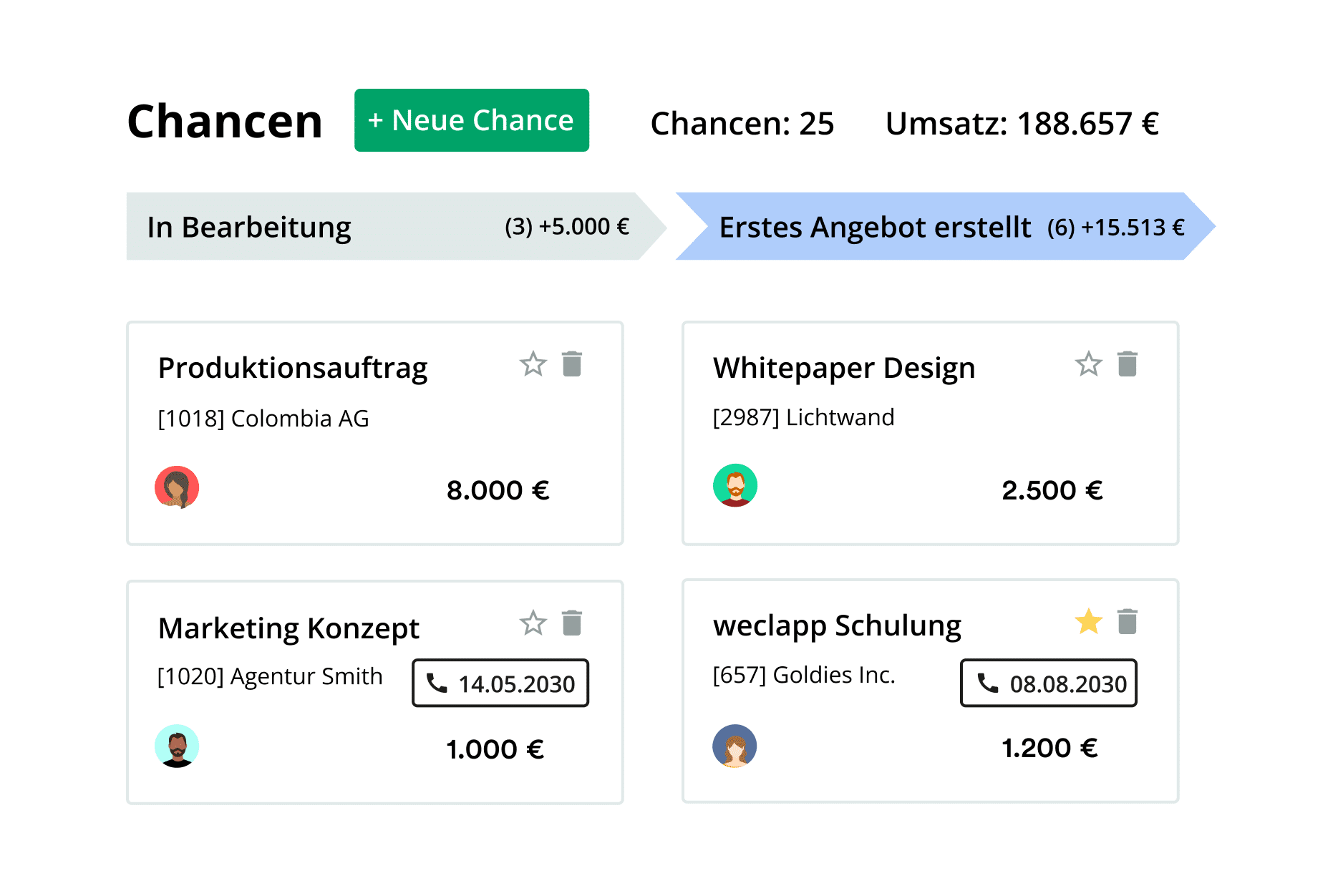This screenshot has height=896, width=1343.
Task: Open customer [2987] Lichtwand
Action: click(803, 417)
